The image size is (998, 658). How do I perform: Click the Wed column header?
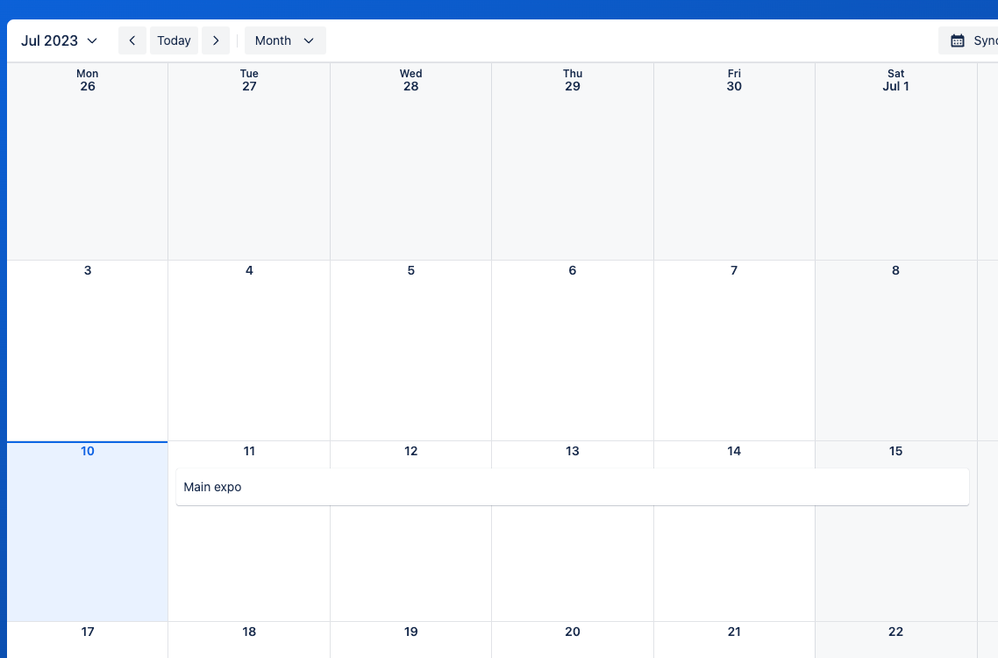[x=410, y=73]
